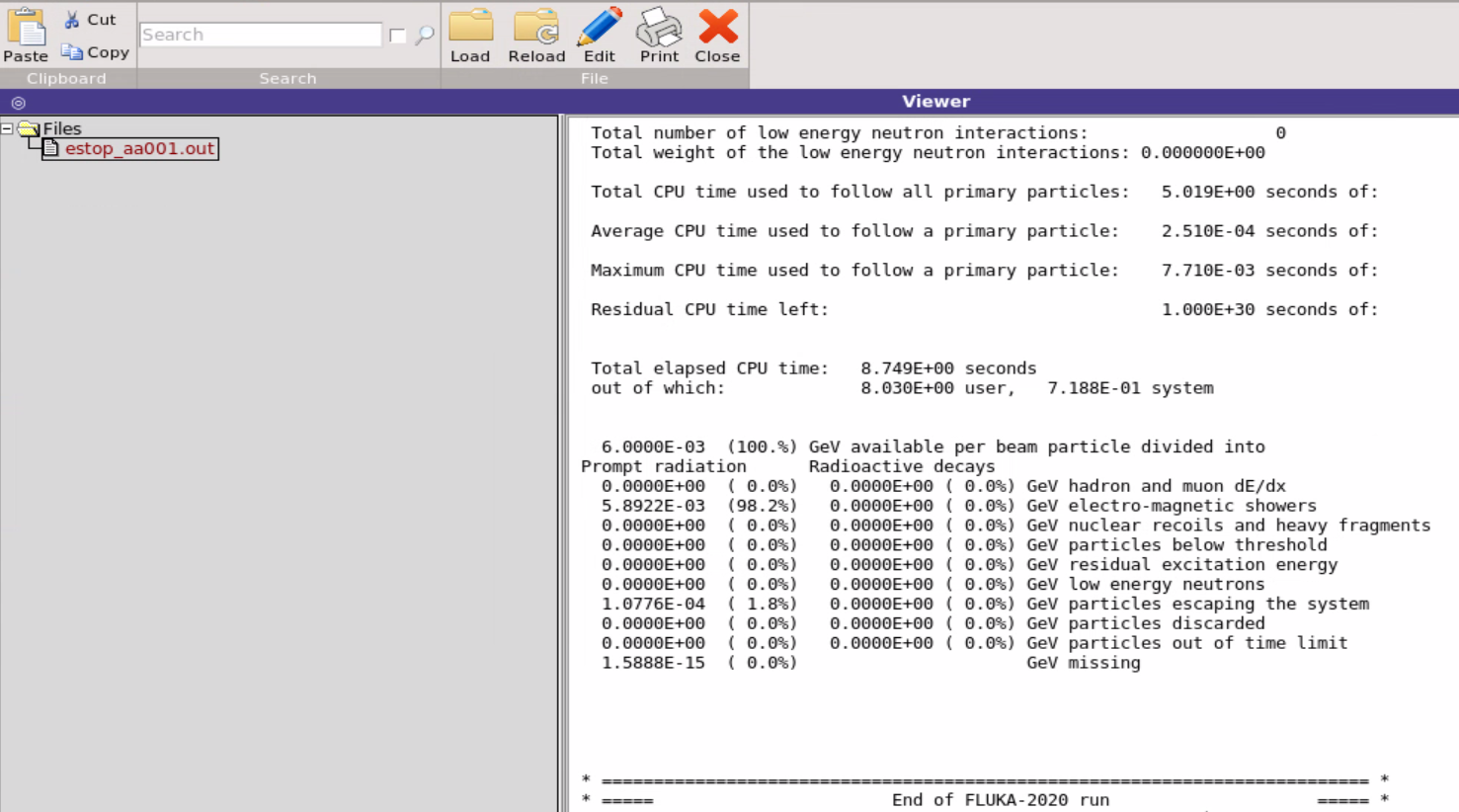Click the 'Radioactive decays' column heading
Screen dimensions: 1459x812
pos(902,466)
